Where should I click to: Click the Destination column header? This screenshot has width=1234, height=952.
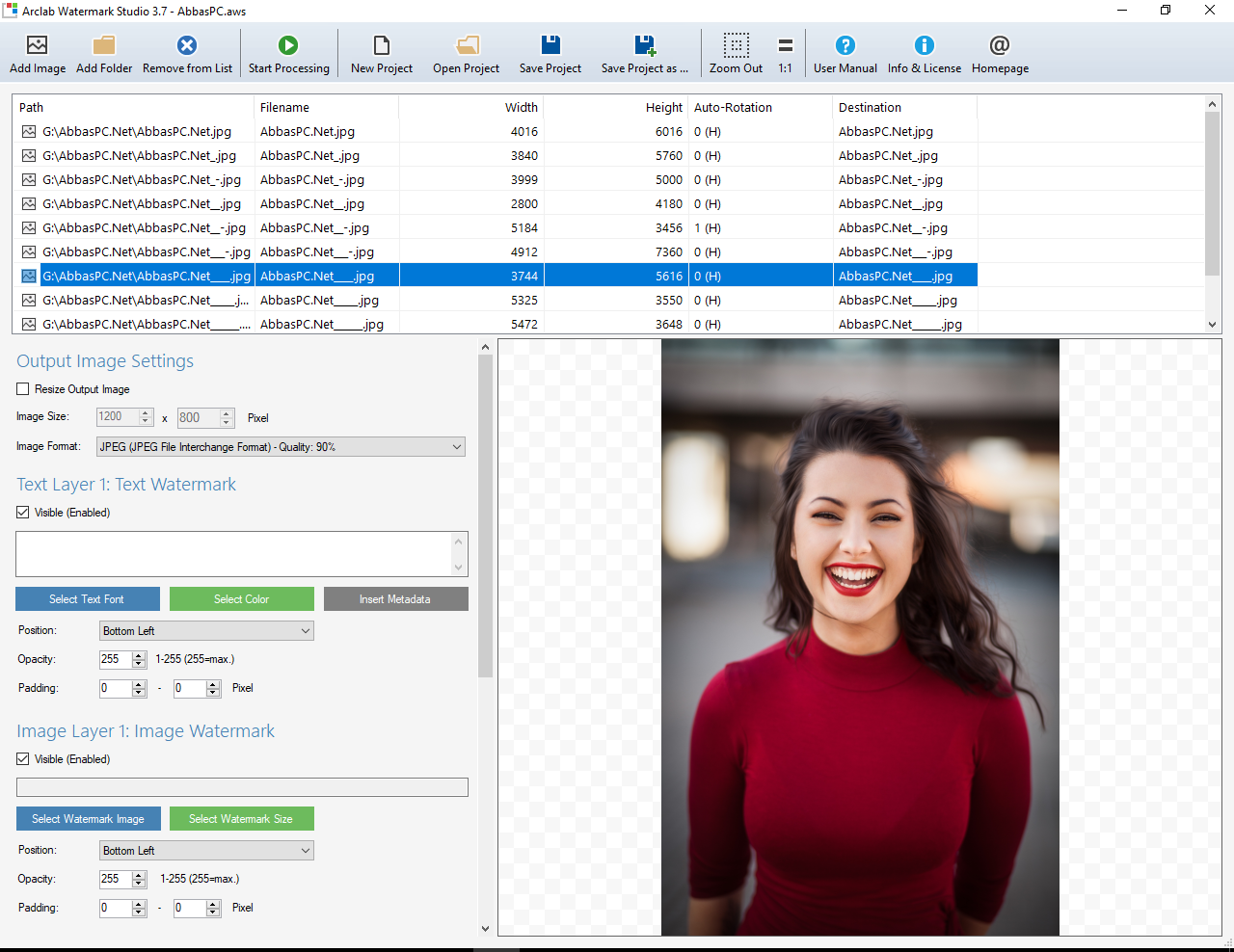(x=904, y=107)
